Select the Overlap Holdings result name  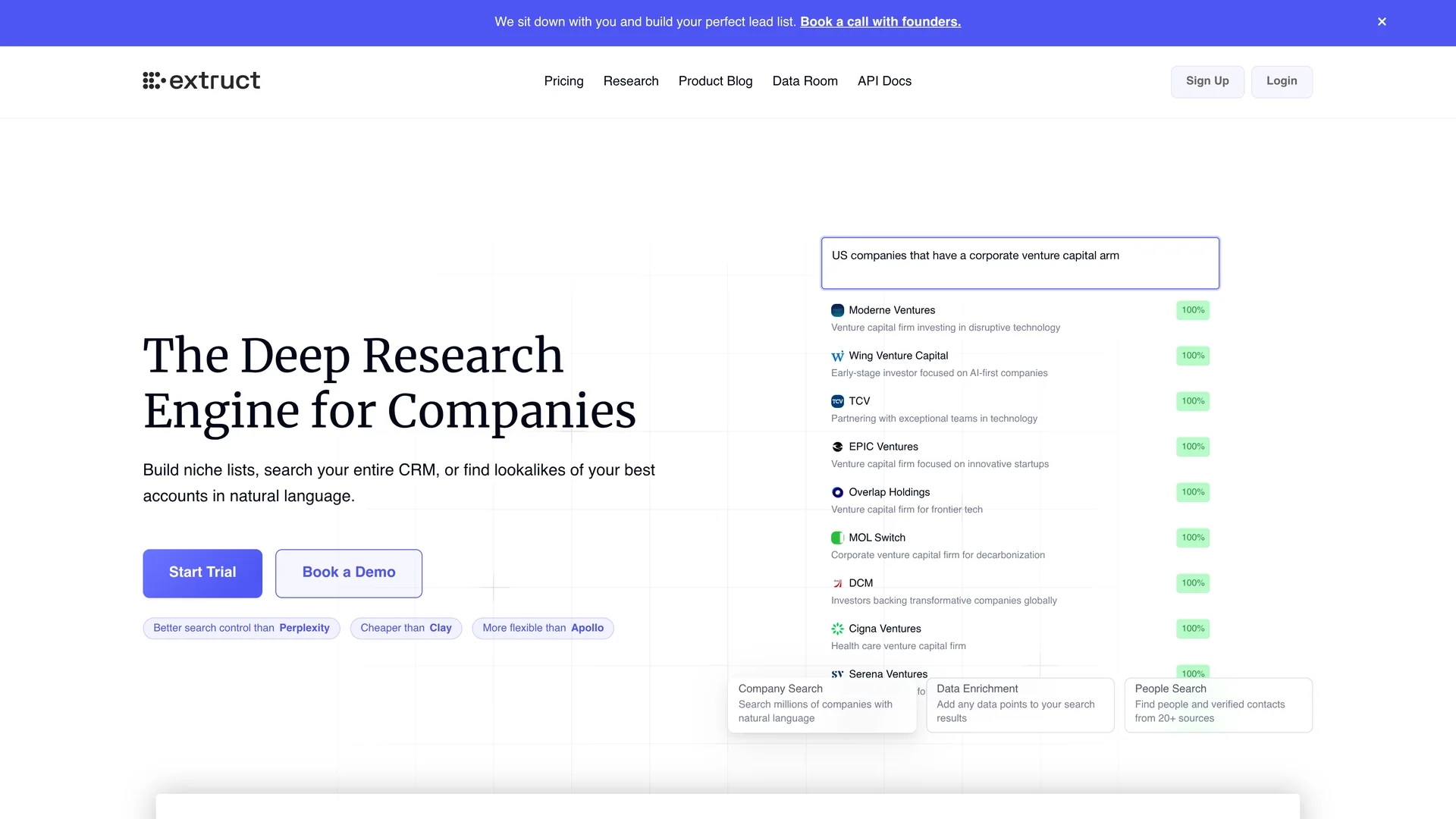point(889,492)
